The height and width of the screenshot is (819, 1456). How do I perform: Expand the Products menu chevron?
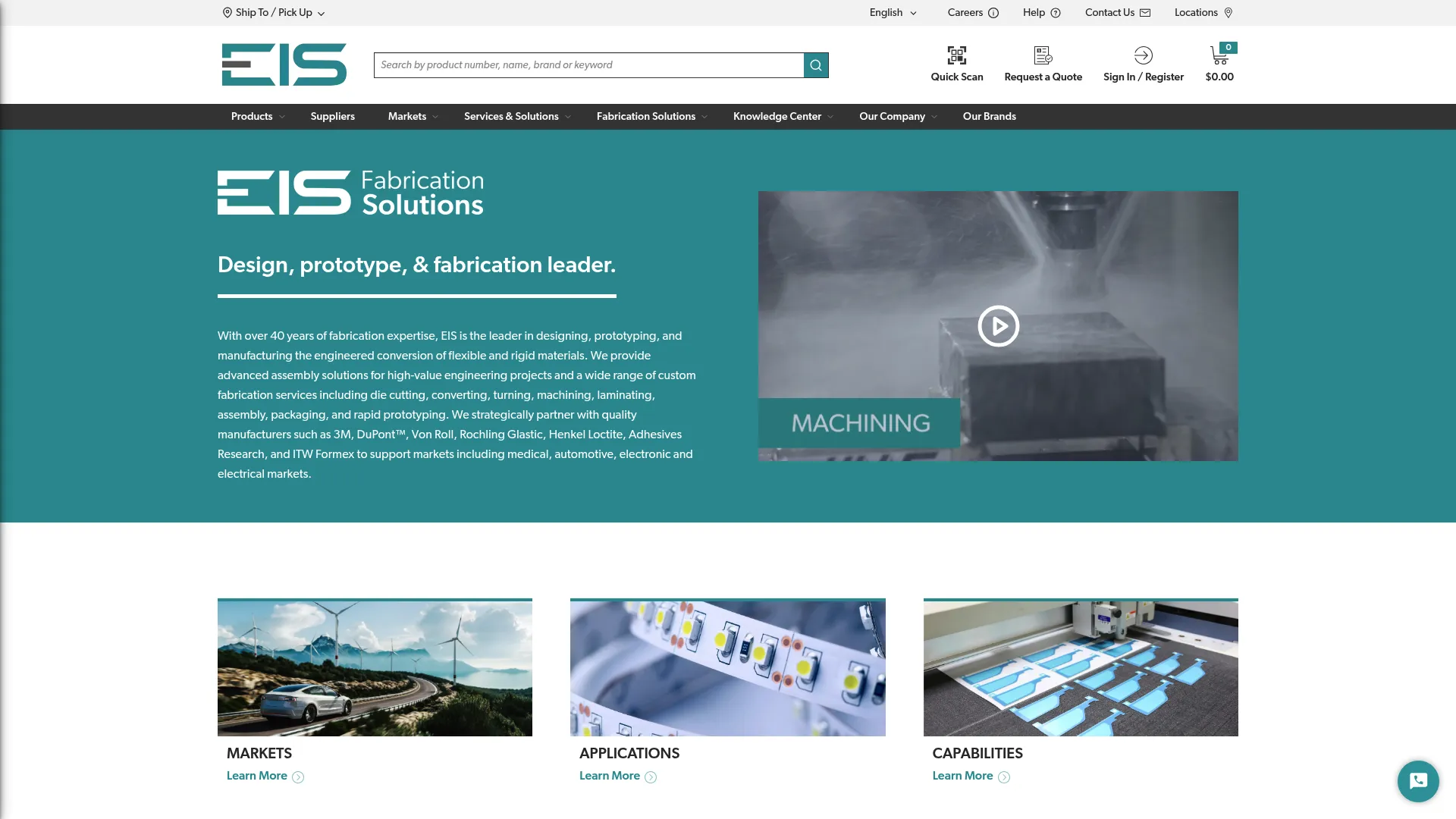click(282, 117)
